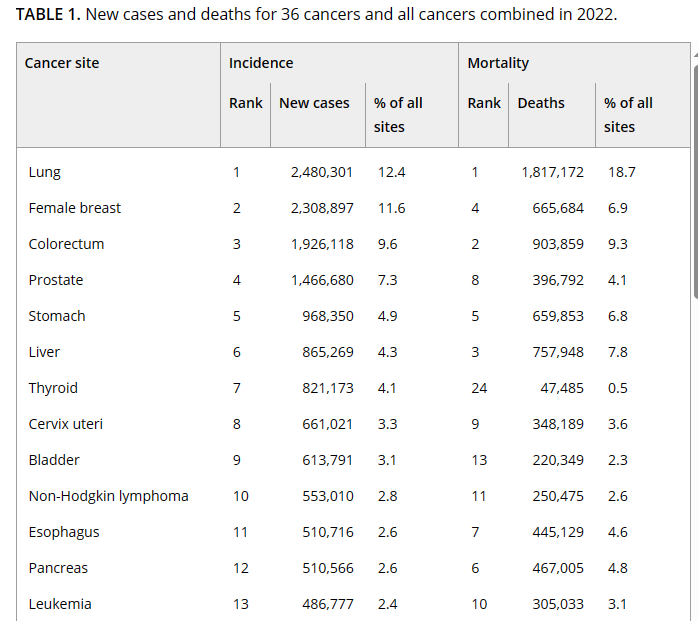Click Liver mortality percentage 7.8
698x621 pixels.
pos(618,352)
